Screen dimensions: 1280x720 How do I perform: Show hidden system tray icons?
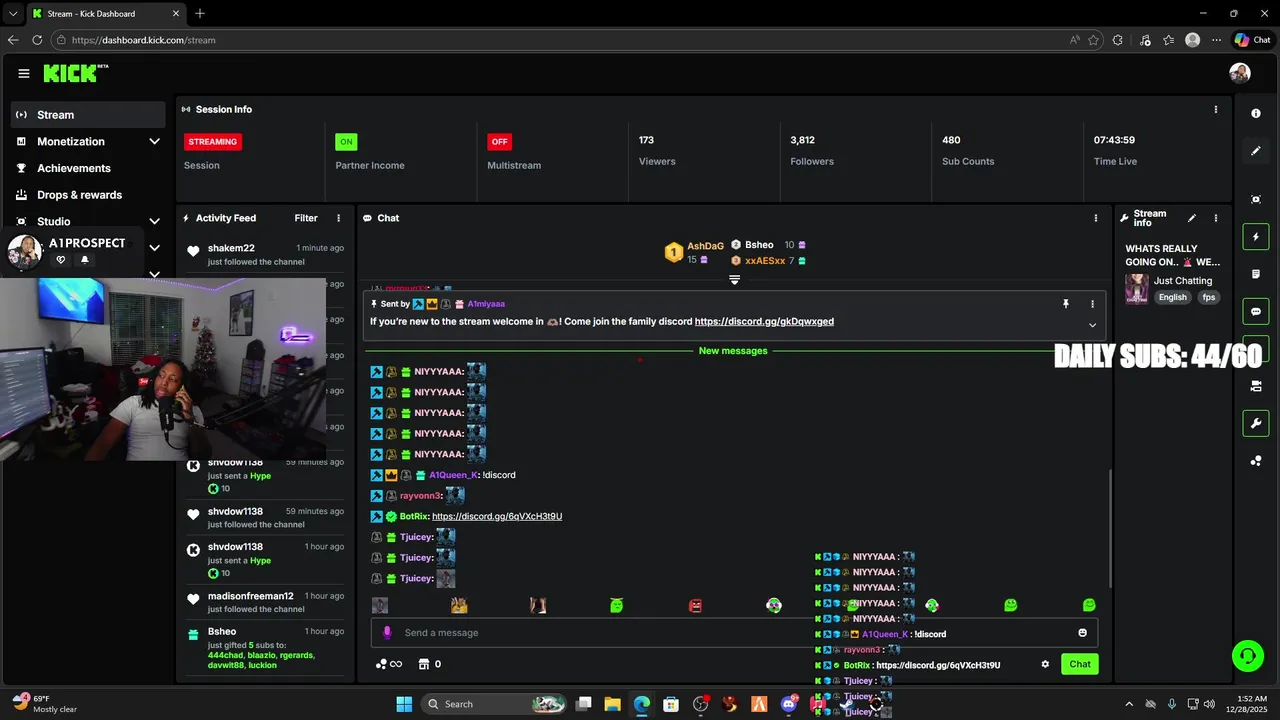1129,704
